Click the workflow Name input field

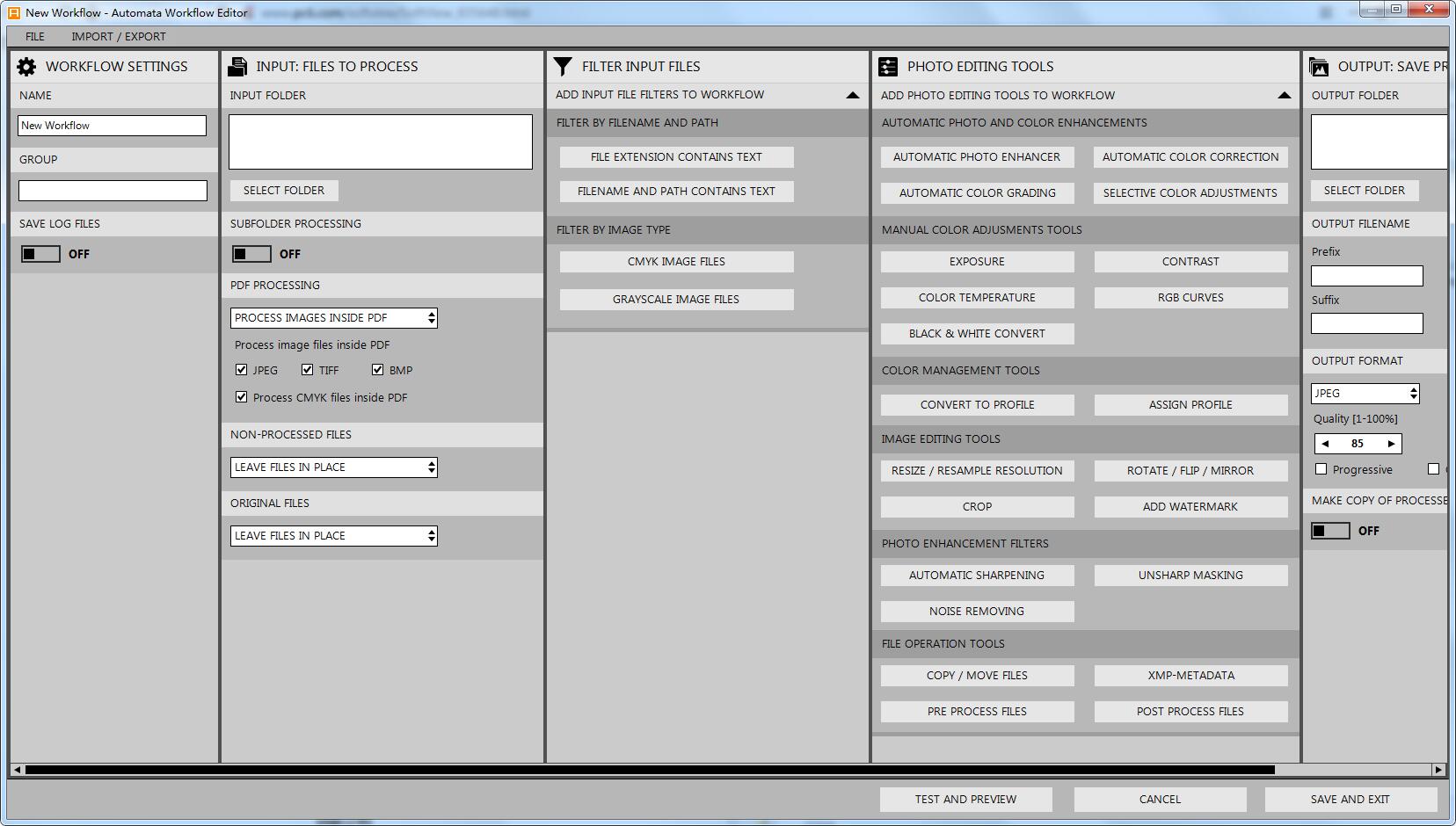pos(112,126)
